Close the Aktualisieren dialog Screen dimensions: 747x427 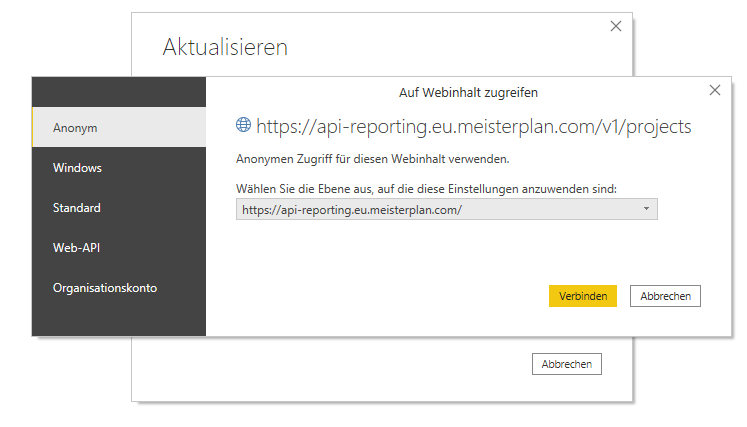point(616,26)
